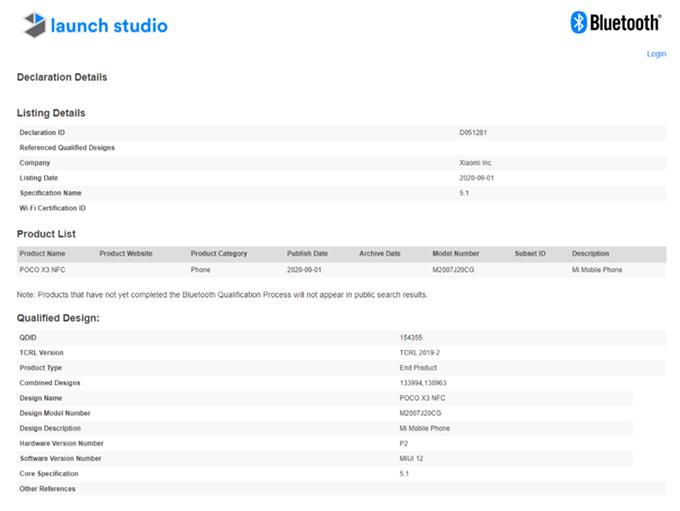Click the Subset ID column header

(x=530, y=253)
